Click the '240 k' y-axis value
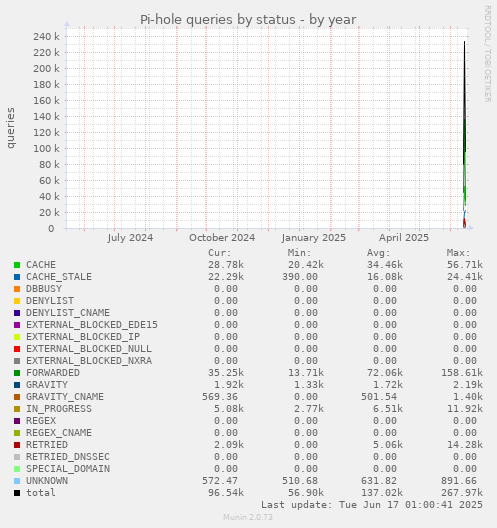Screen dimensions: 497x528 46,36
